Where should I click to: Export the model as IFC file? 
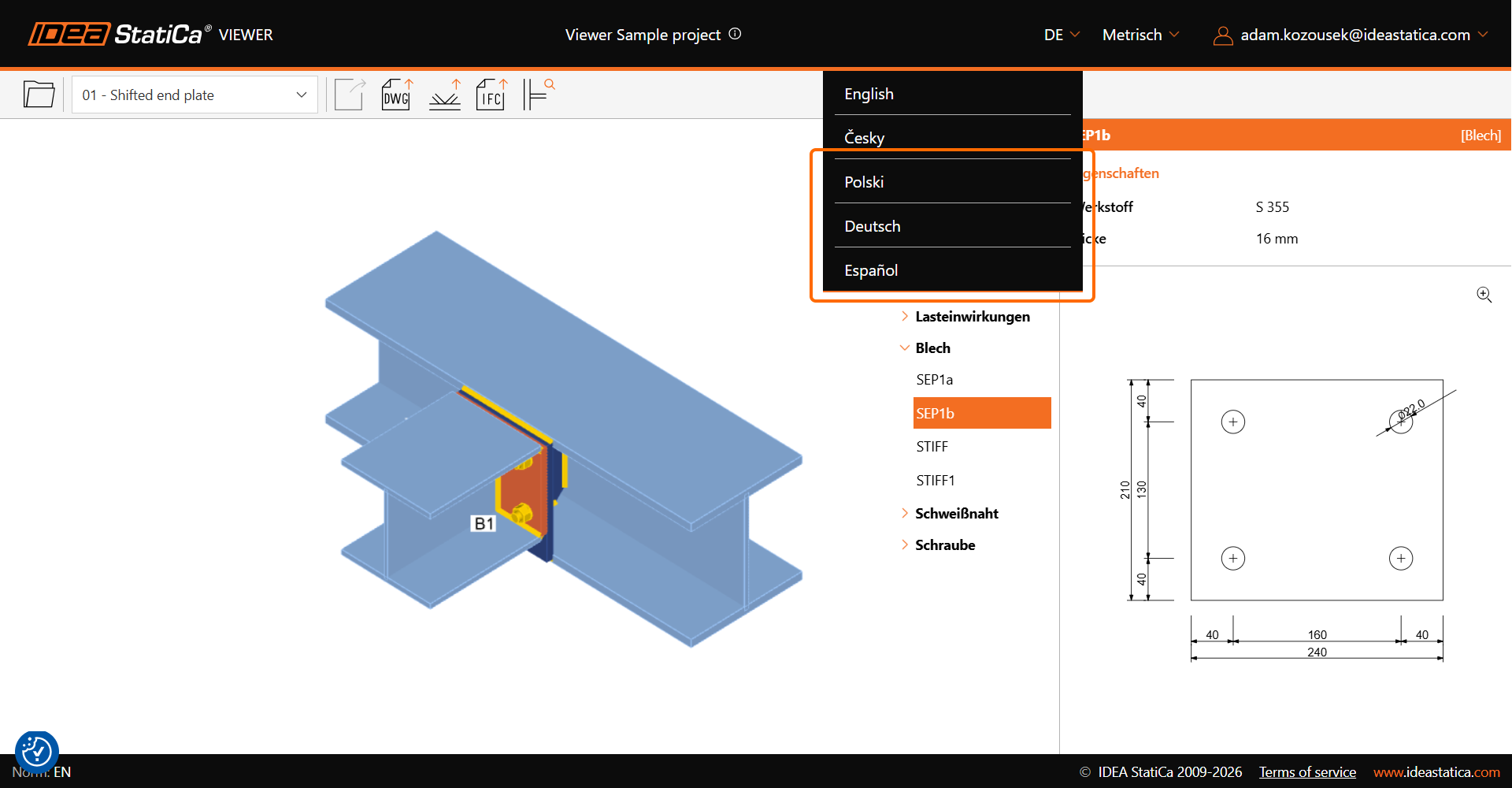point(491,95)
